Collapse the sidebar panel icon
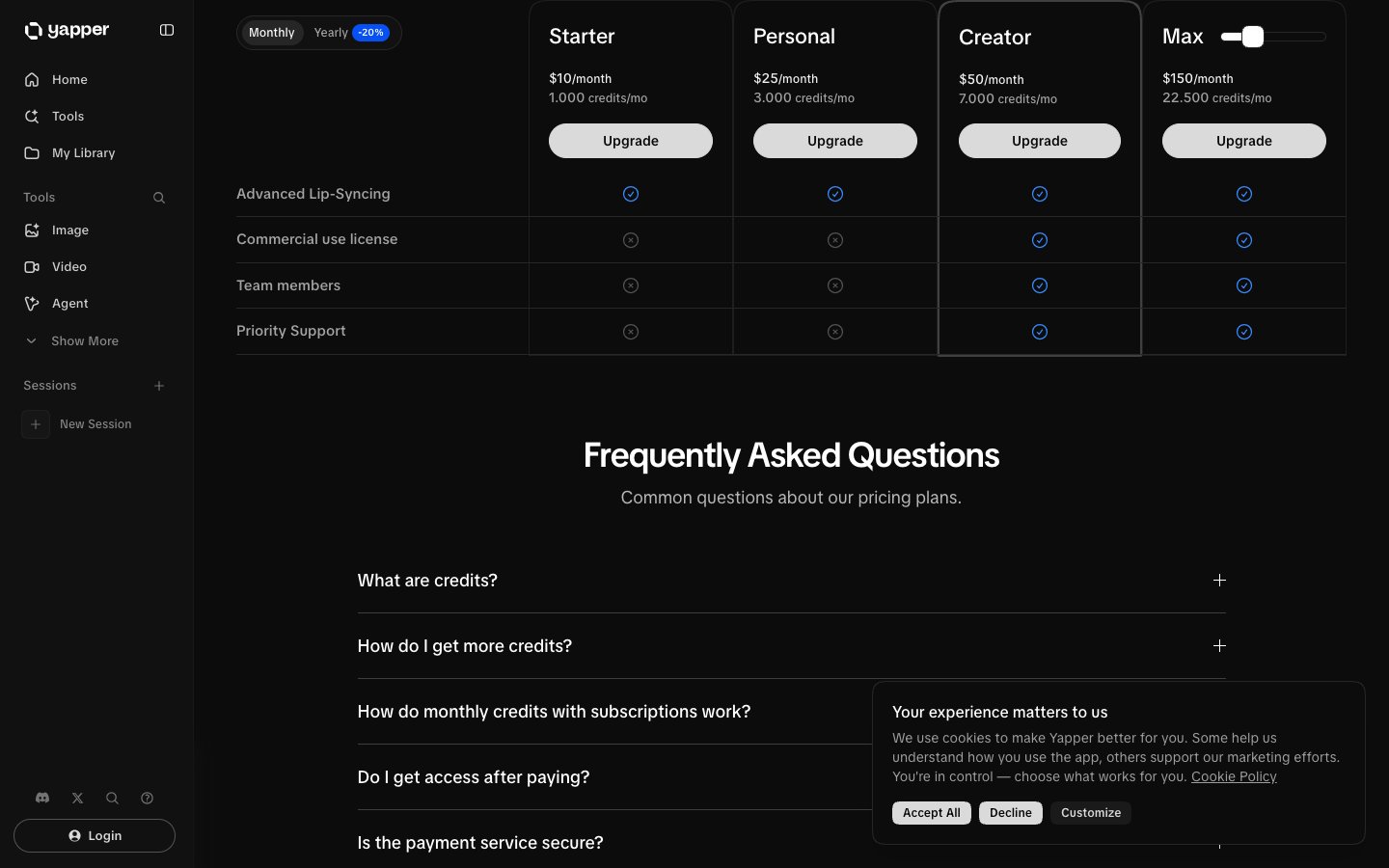 coord(167,30)
